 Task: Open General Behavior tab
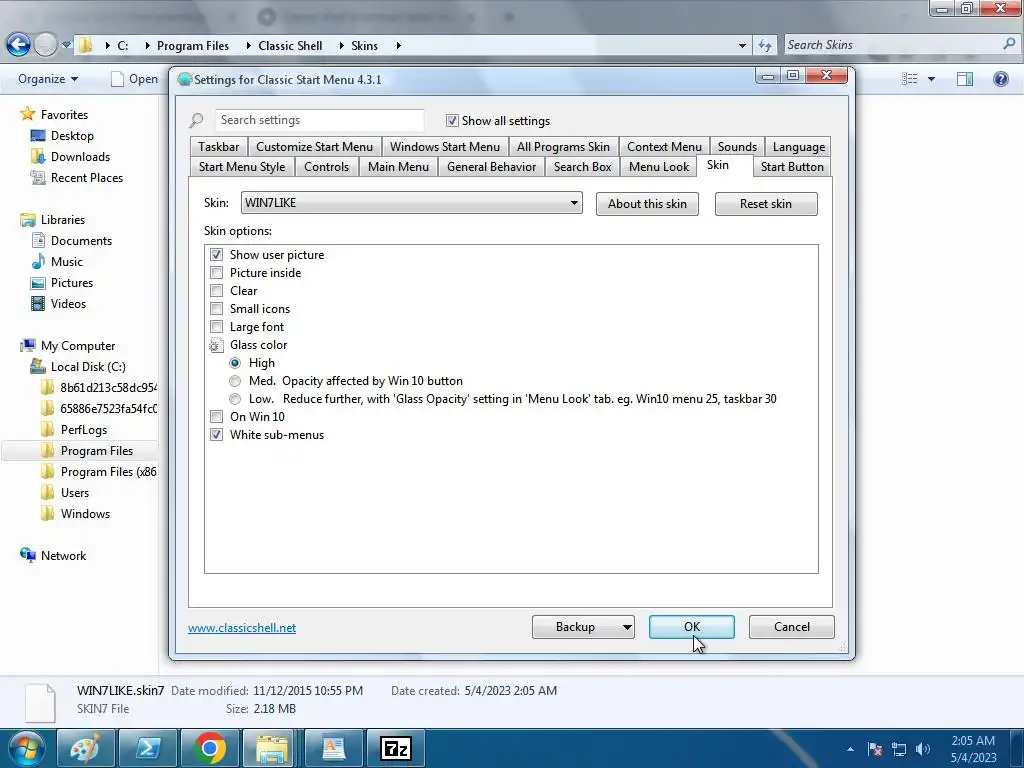pos(491,167)
